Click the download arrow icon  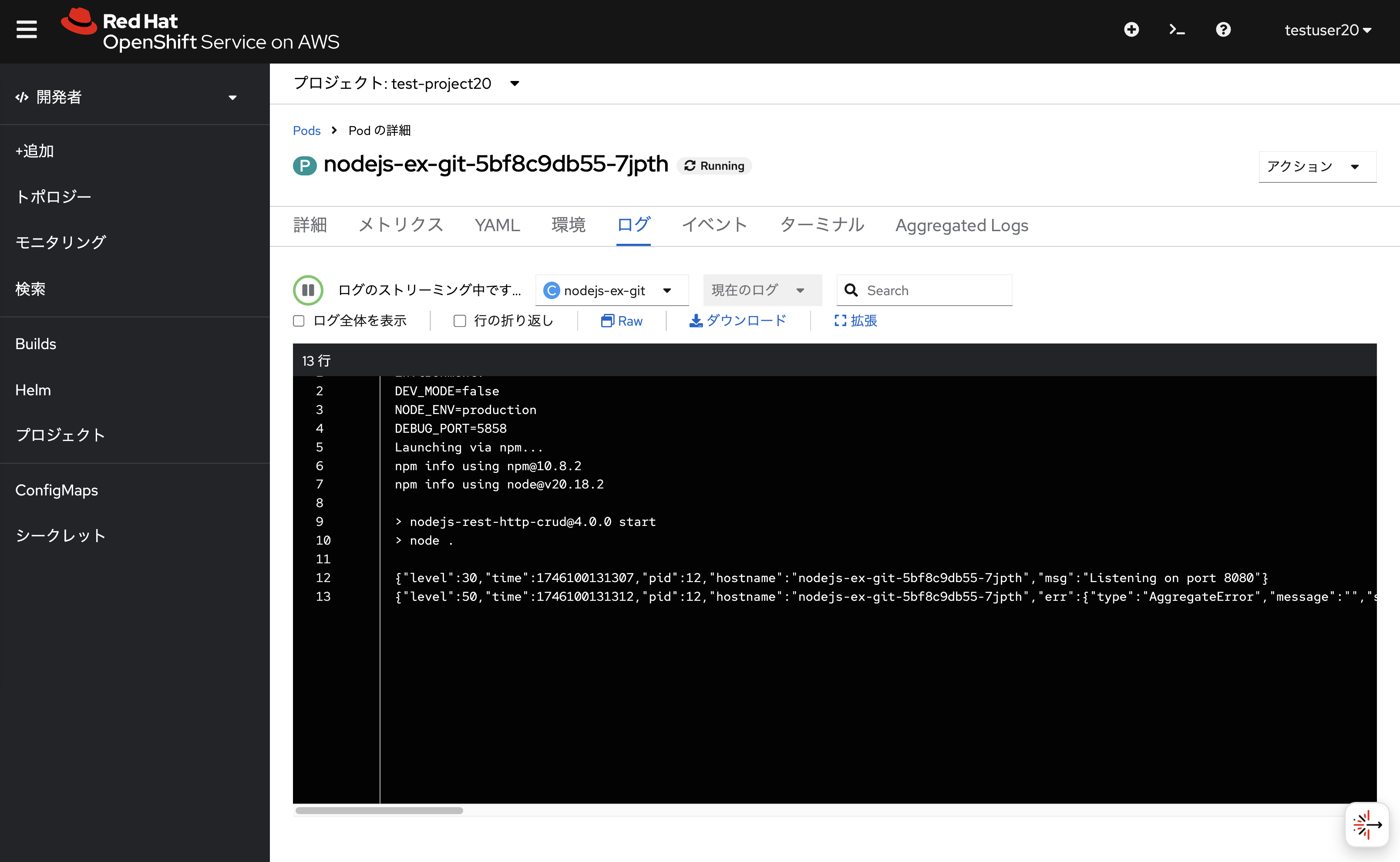point(696,321)
